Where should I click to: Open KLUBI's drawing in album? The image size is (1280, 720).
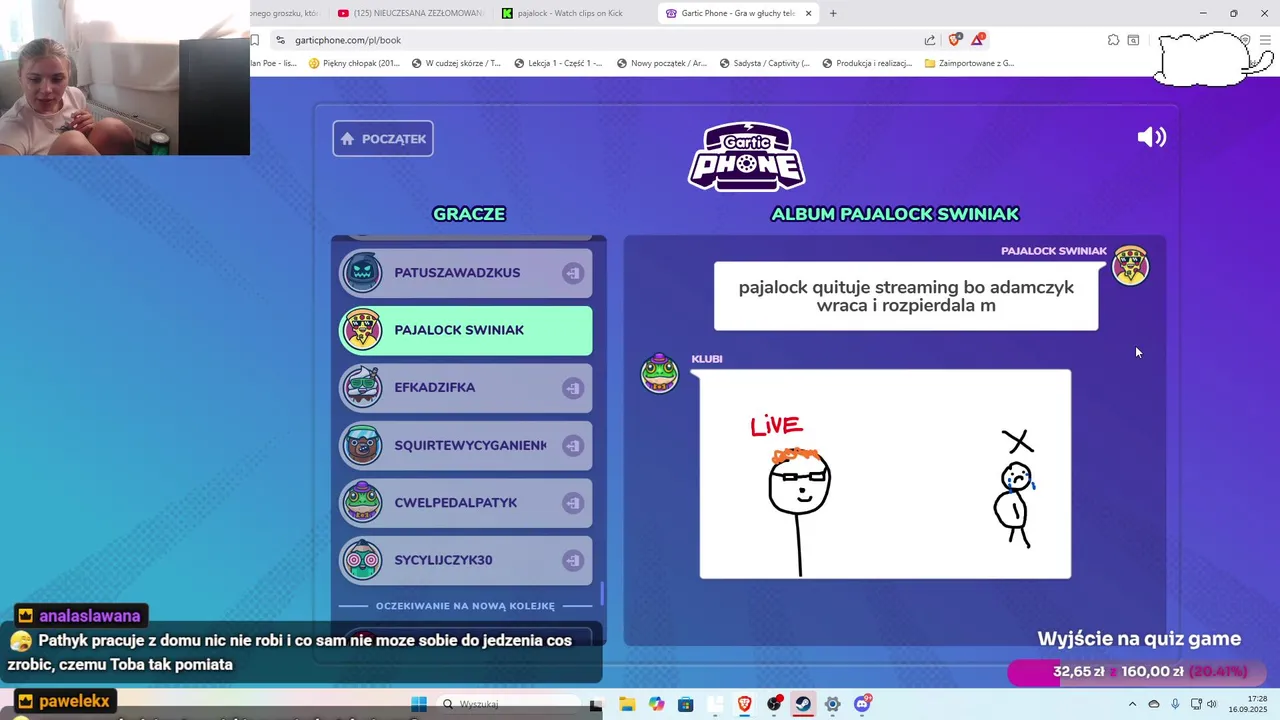tap(885, 474)
